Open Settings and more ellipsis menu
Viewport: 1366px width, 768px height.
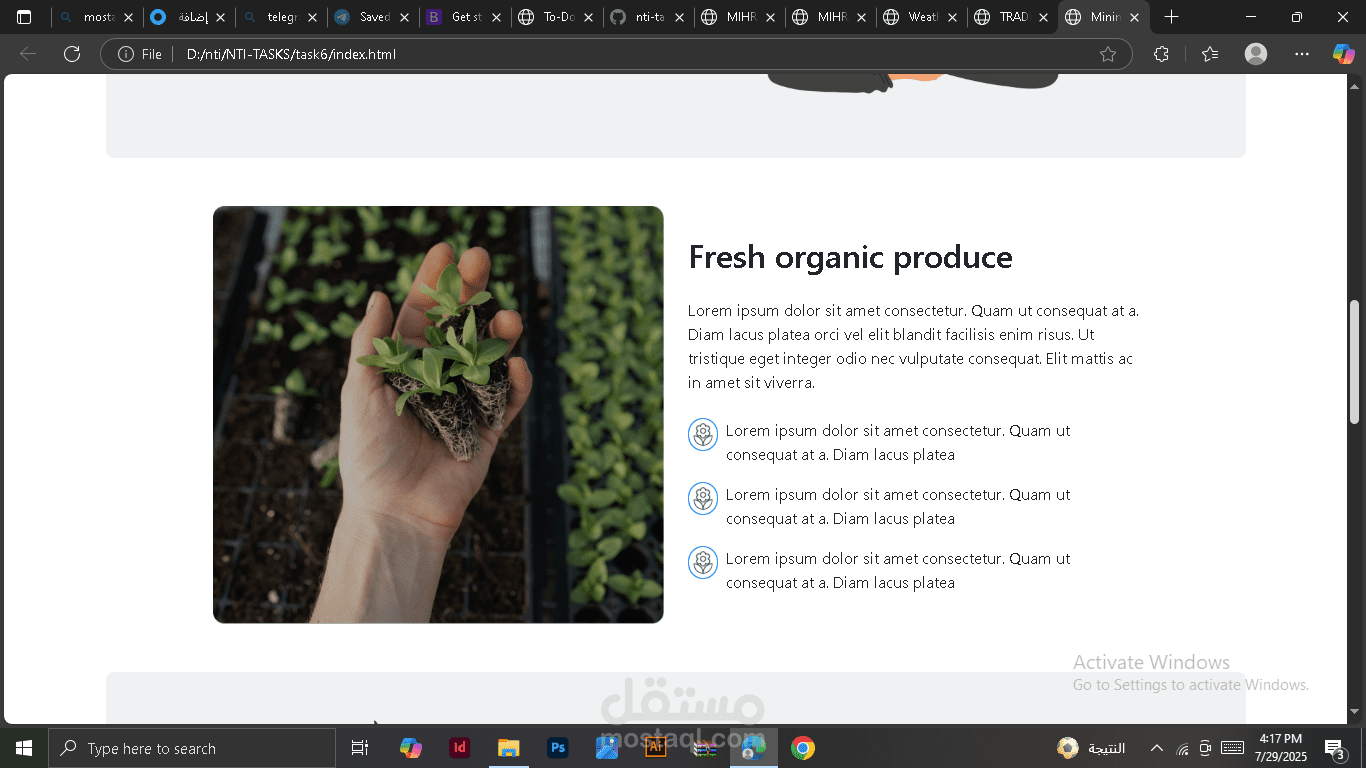click(1301, 54)
